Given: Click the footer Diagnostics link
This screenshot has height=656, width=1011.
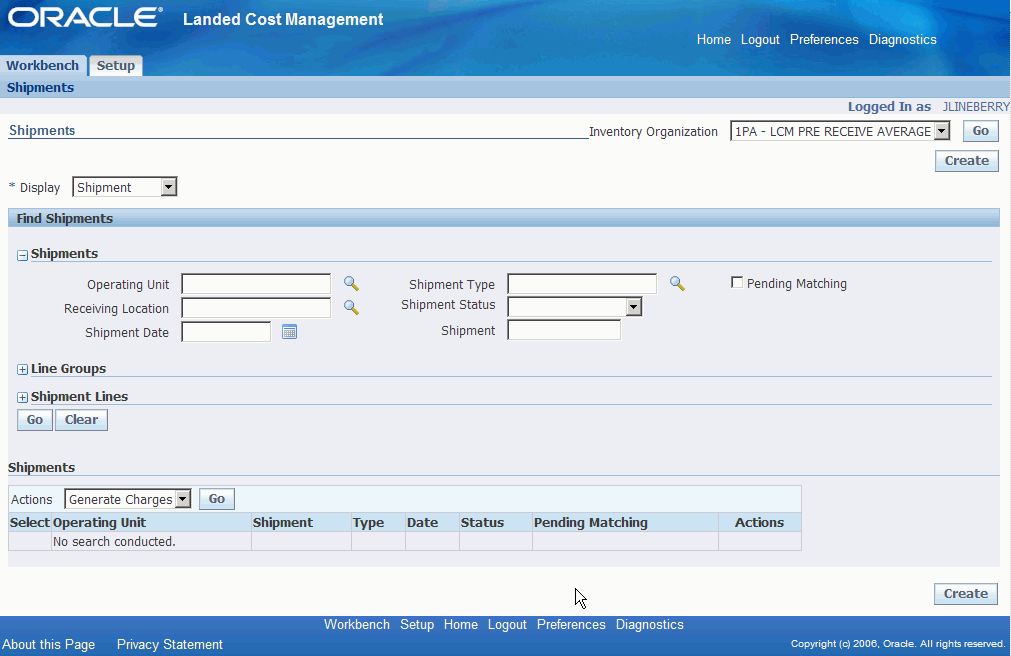Looking at the screenshot, I should click(x=649, y=624).
